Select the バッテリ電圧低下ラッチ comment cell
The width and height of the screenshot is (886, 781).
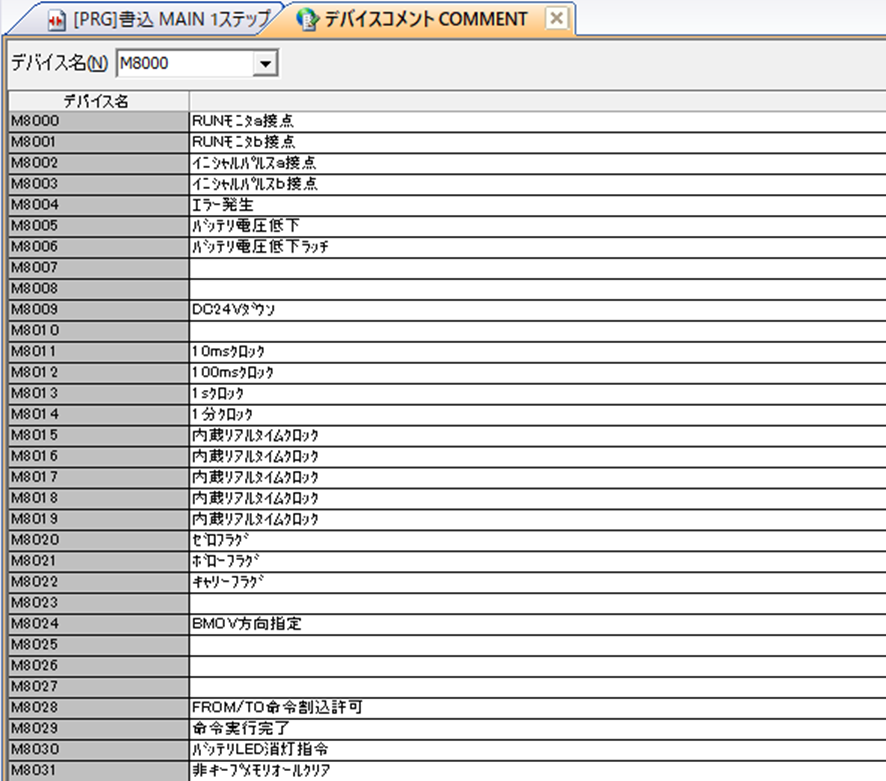(537, 246)
